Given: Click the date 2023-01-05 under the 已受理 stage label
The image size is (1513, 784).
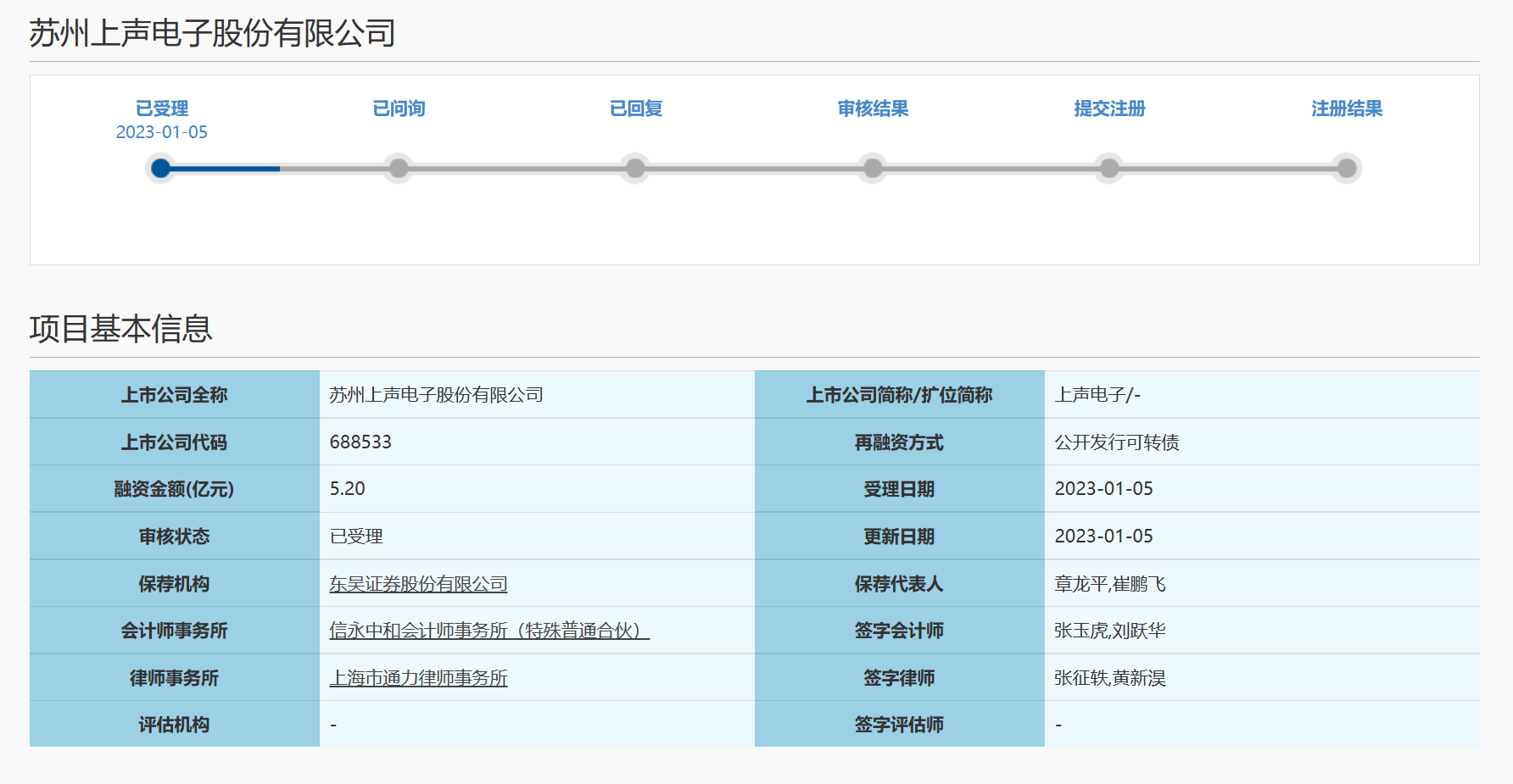Looking at the screenshot, I should 162,132.
